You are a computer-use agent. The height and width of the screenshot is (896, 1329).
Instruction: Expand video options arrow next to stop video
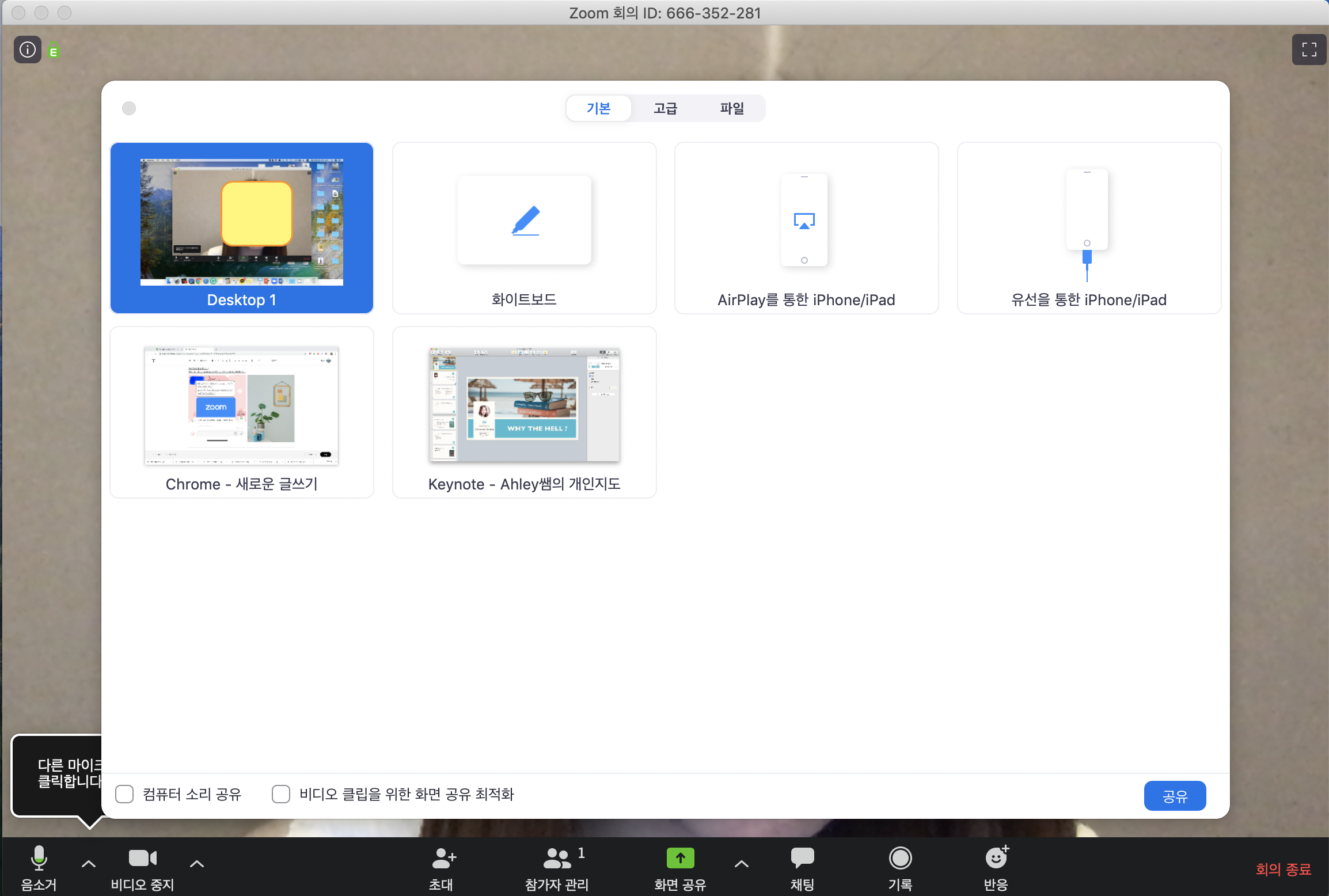[197, 864]
